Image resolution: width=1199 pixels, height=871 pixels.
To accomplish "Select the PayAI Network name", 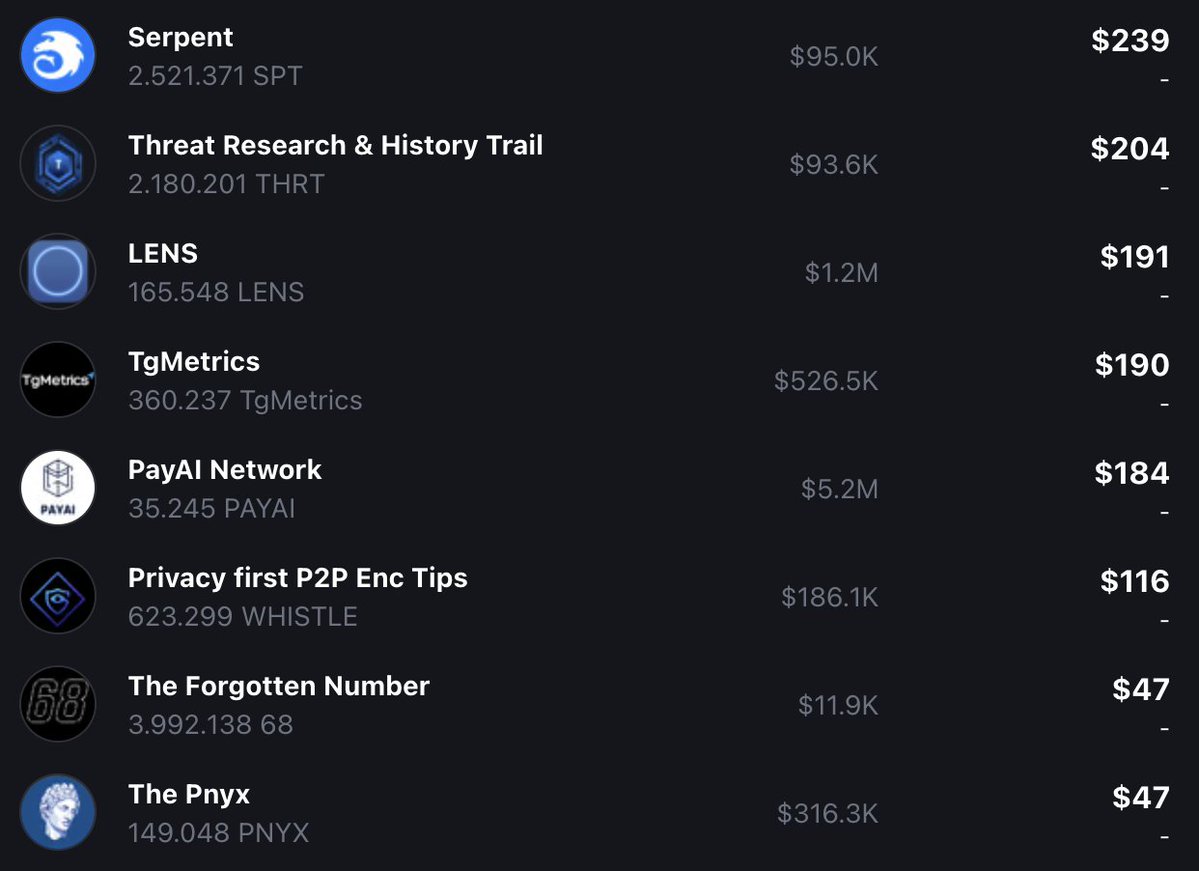I will point(225,470).
